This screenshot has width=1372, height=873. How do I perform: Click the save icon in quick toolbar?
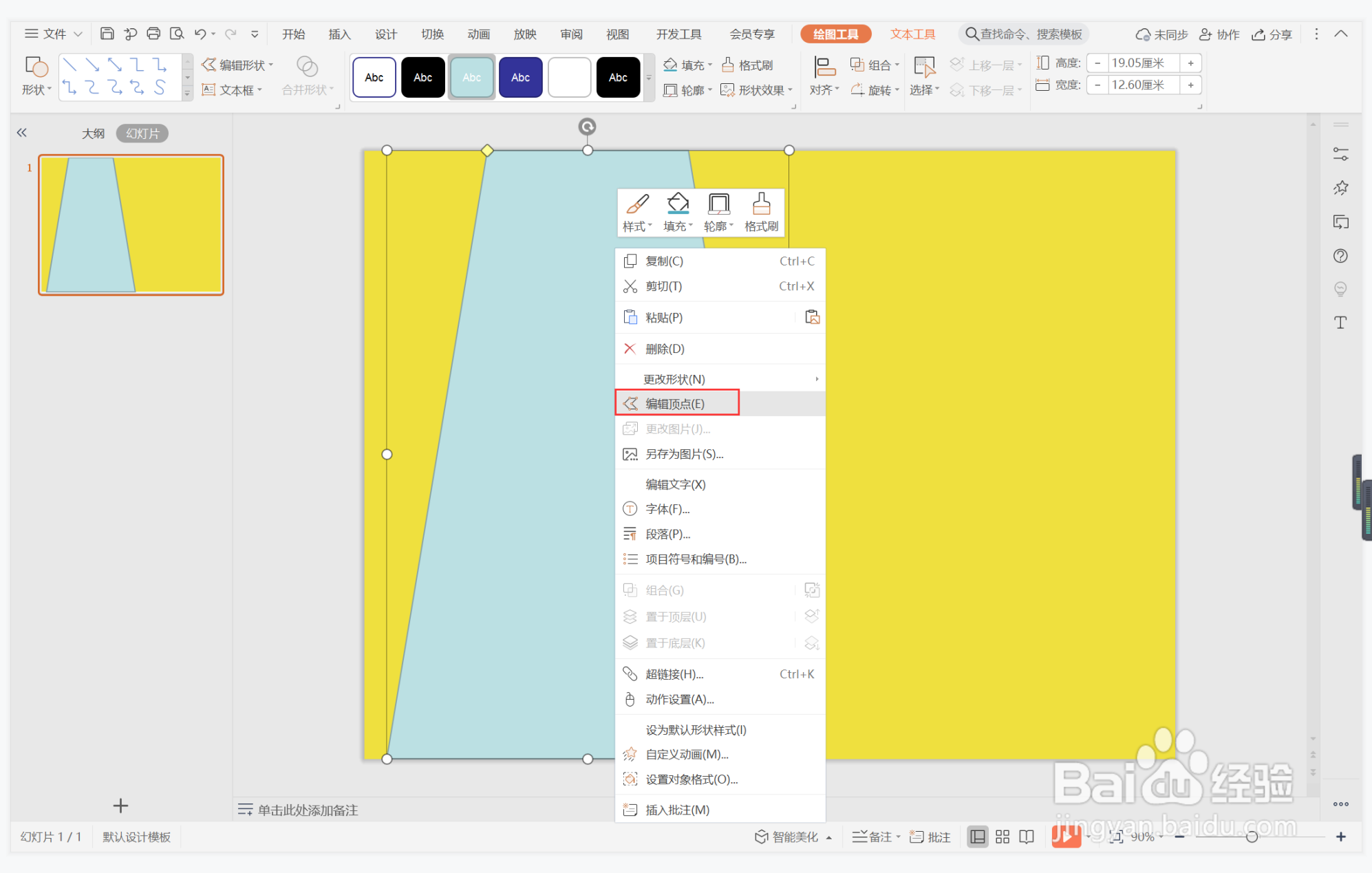click(107, 34)
